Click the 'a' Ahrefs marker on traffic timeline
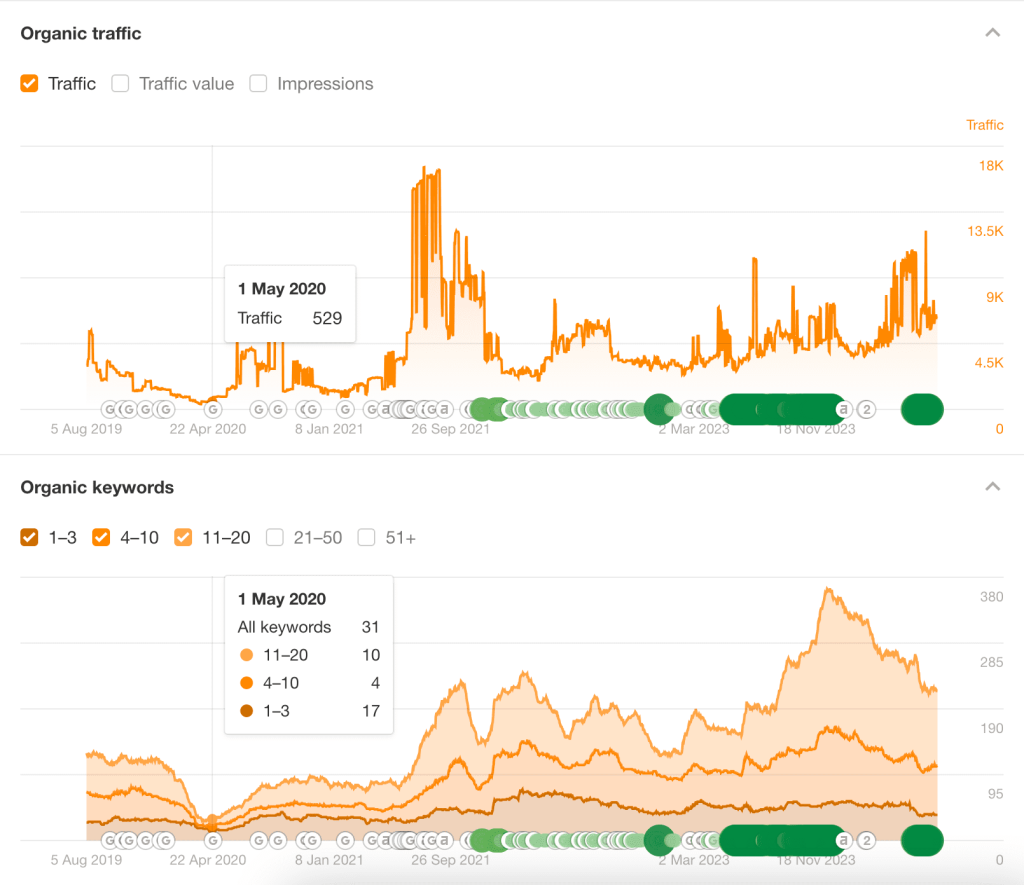The width and height of the screenshot is (1024, 885). click(x=843, y=409)
